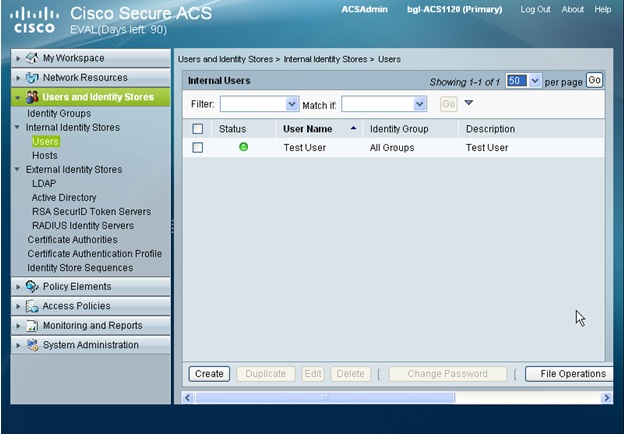624x434 pixels.
Task: Expand My Workspace arrow
Action: (18, 58)
